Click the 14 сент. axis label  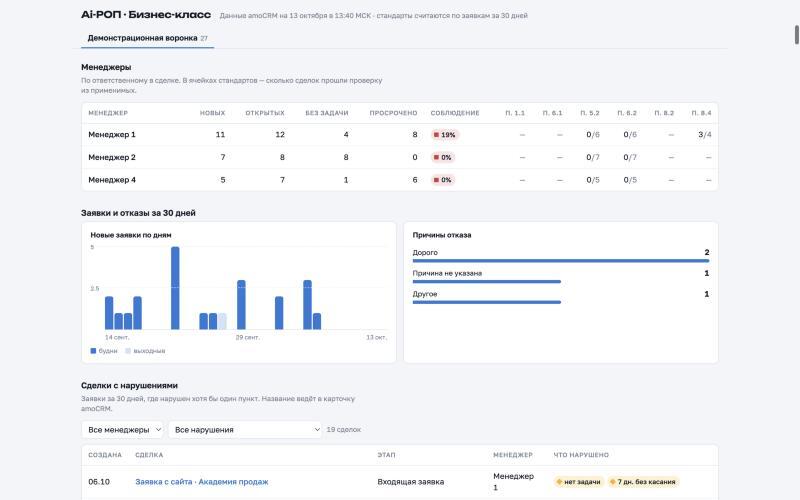point(117,337)
